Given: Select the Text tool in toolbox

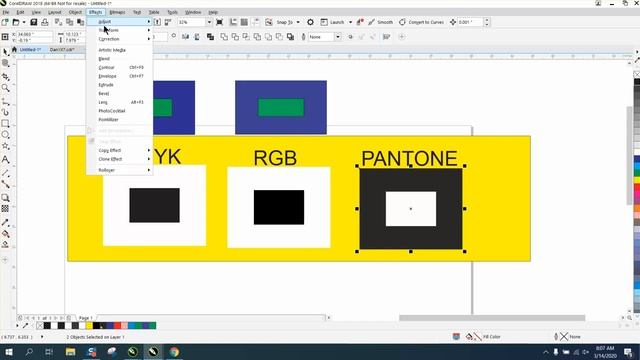Looking at the screenshot, I should [5, 160].
